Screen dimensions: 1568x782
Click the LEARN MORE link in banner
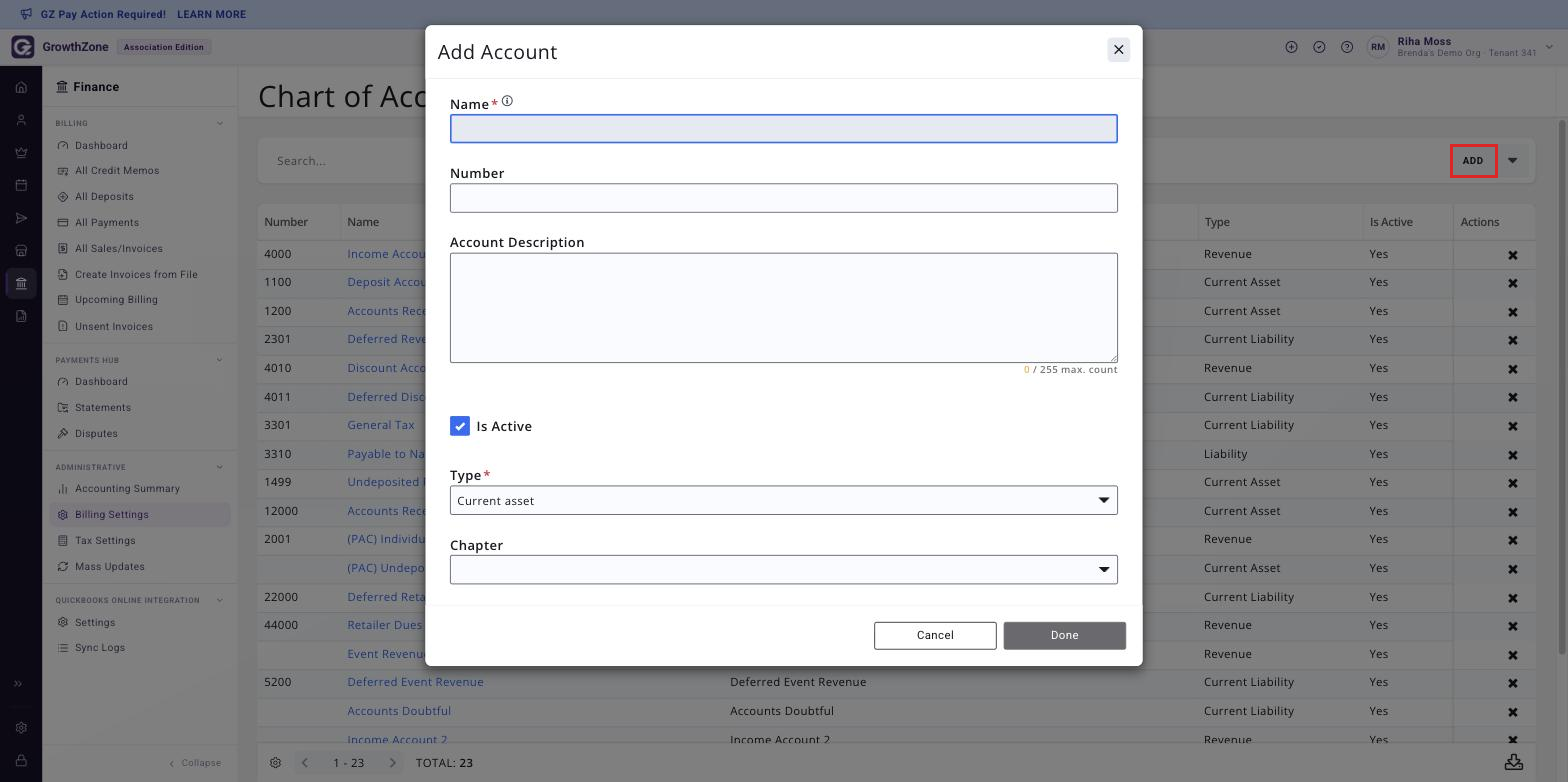pos(211,15)
